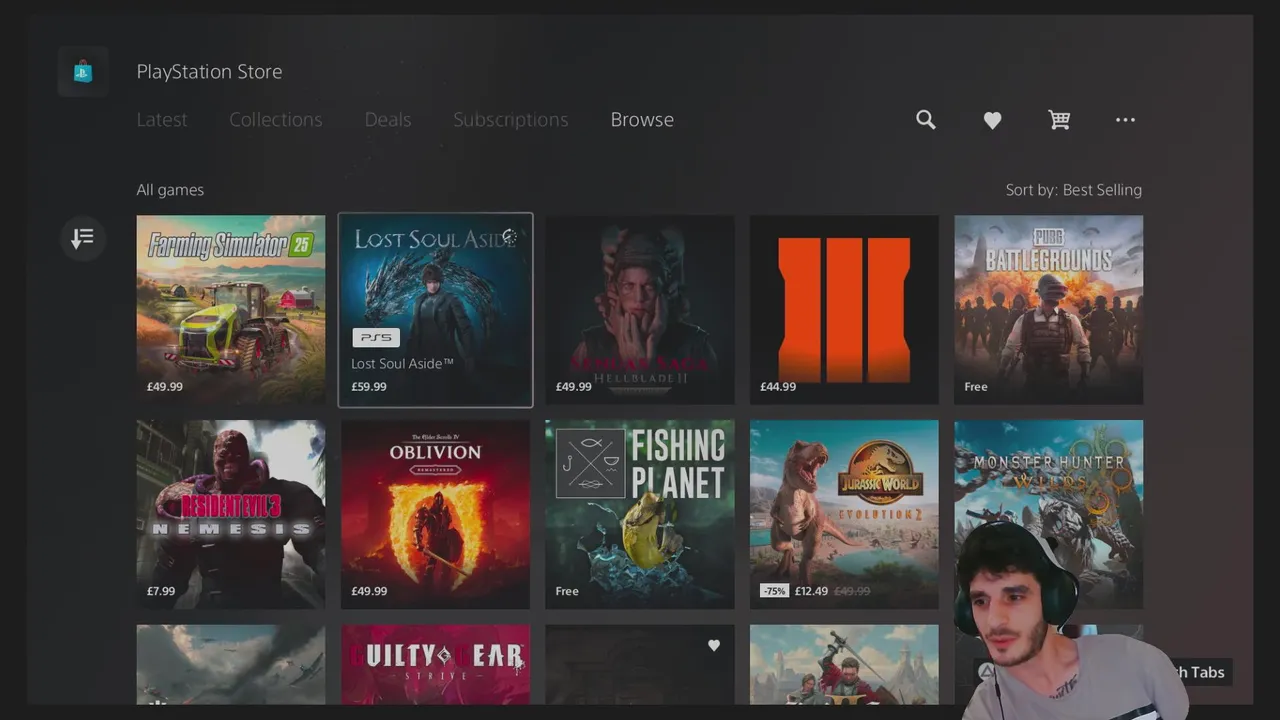Open the shopping cart icon
The image size is (1280, 720).
[x=1059, y=120]
